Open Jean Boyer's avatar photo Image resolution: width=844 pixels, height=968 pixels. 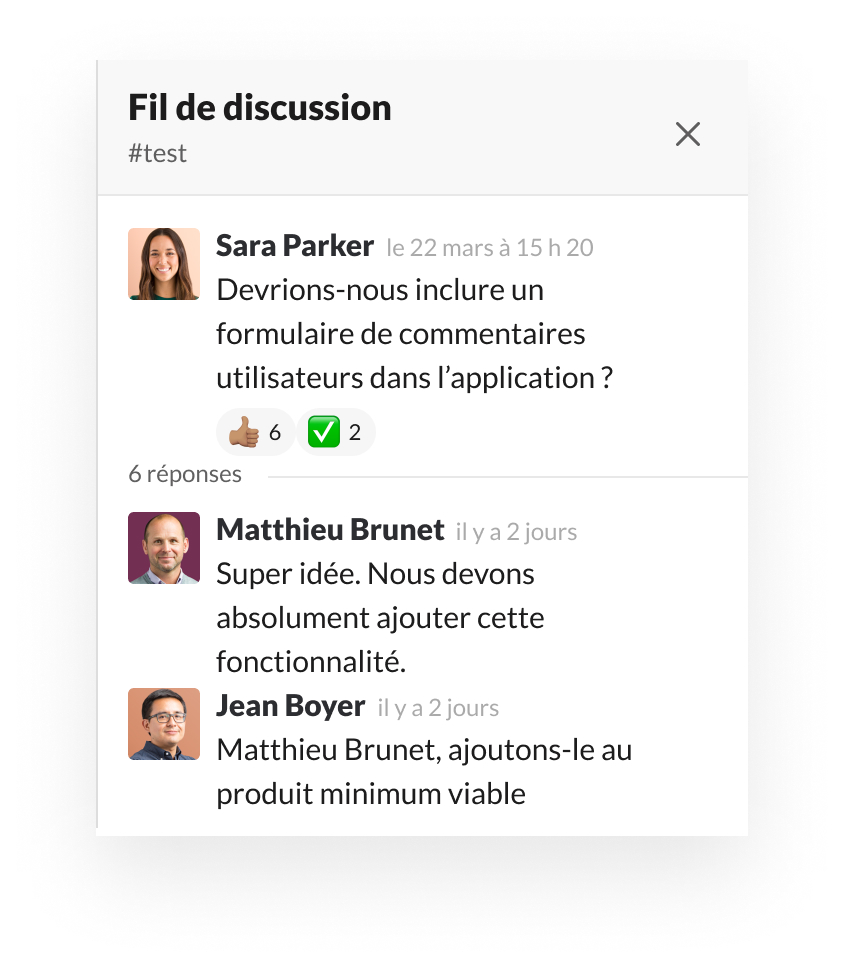click(164, 724)
